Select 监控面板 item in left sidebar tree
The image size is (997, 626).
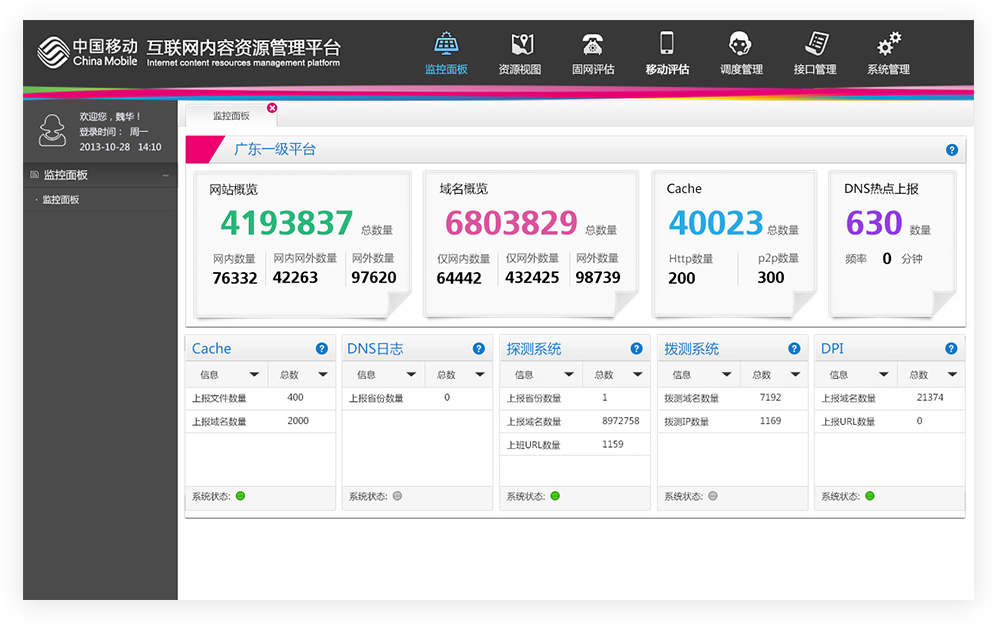pyautogui.click(x=61, y=200)
